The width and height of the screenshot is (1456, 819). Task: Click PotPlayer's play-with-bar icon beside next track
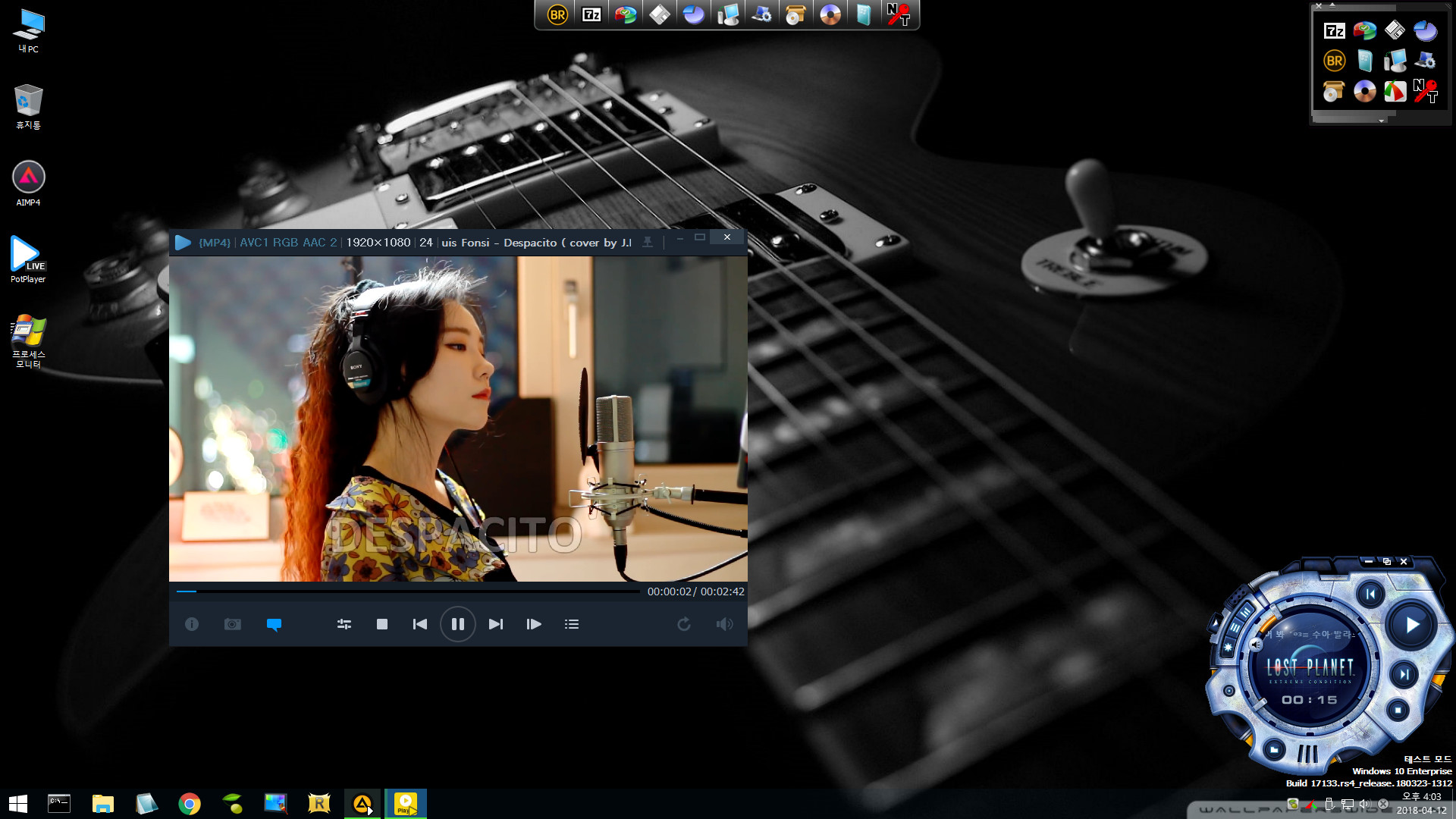pos(534,624)
